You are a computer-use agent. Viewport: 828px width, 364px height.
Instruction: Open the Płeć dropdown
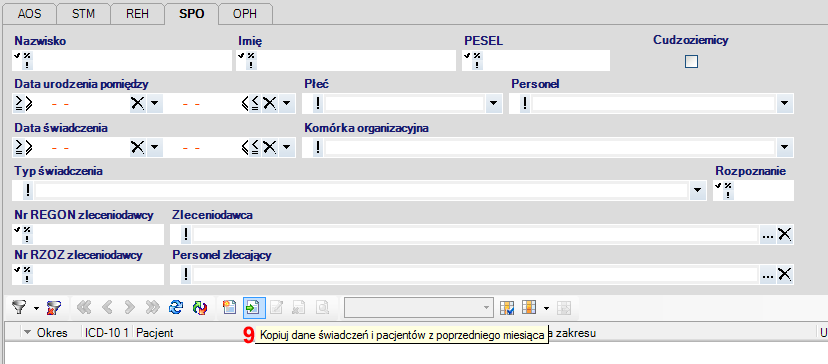pyautogui.click(x=494, y=104)
